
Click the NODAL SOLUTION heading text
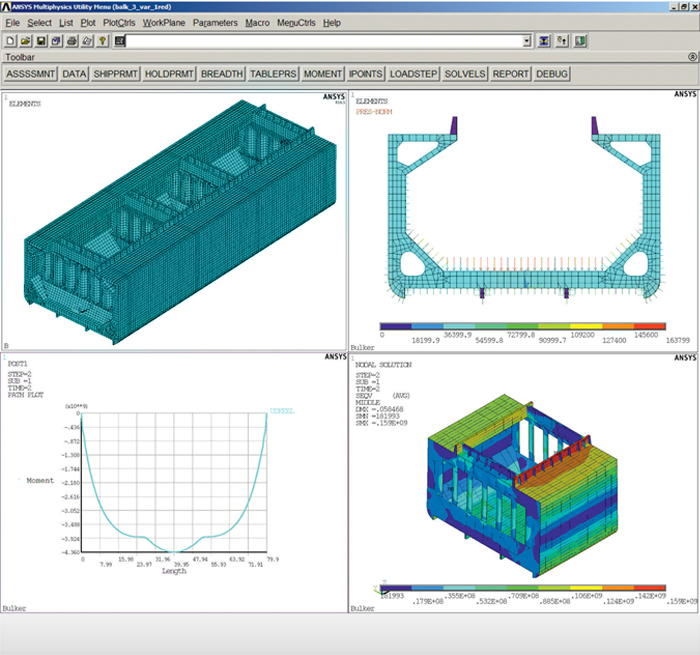tap(383, 365)
